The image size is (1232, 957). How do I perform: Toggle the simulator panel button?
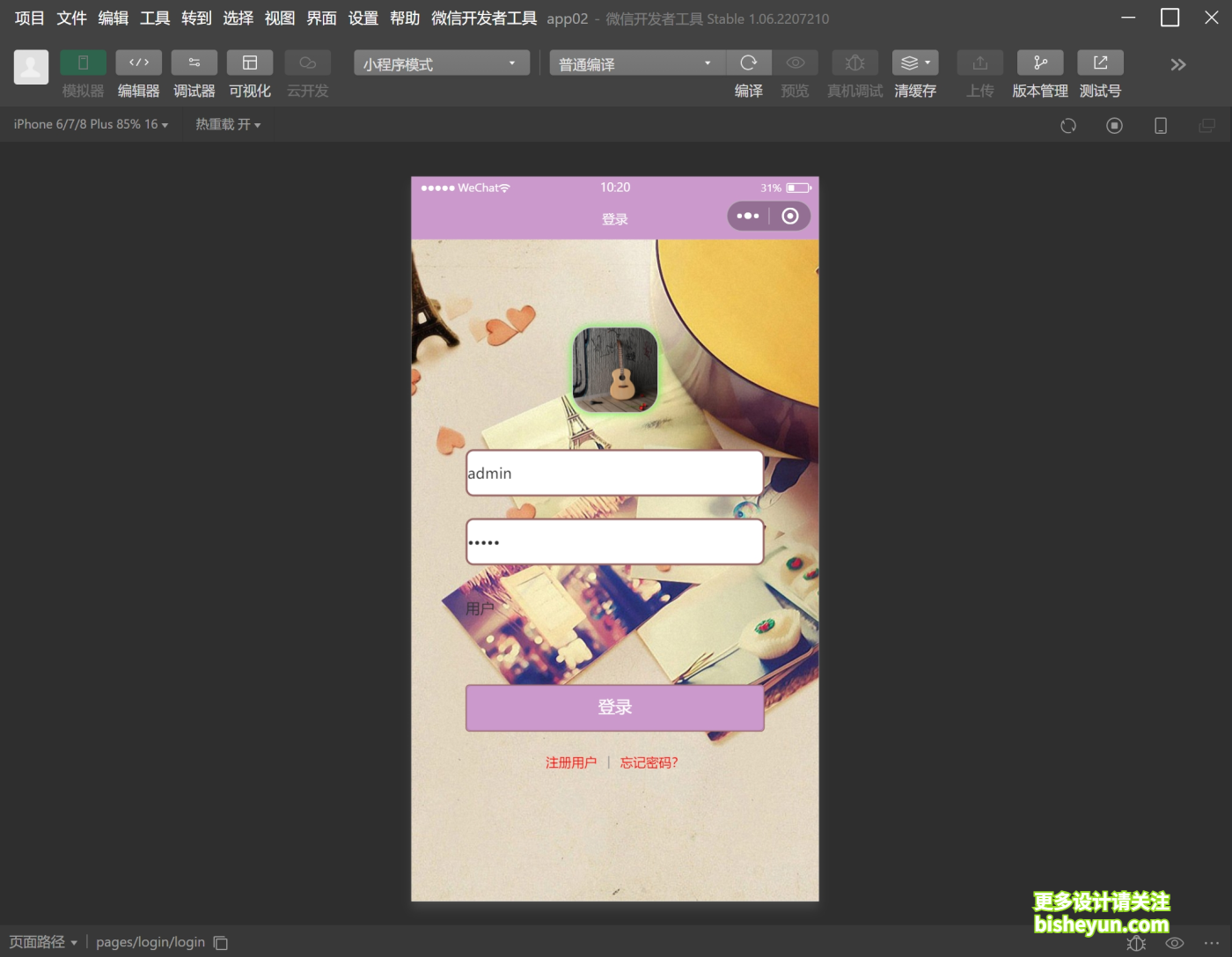tap(83, 63)
